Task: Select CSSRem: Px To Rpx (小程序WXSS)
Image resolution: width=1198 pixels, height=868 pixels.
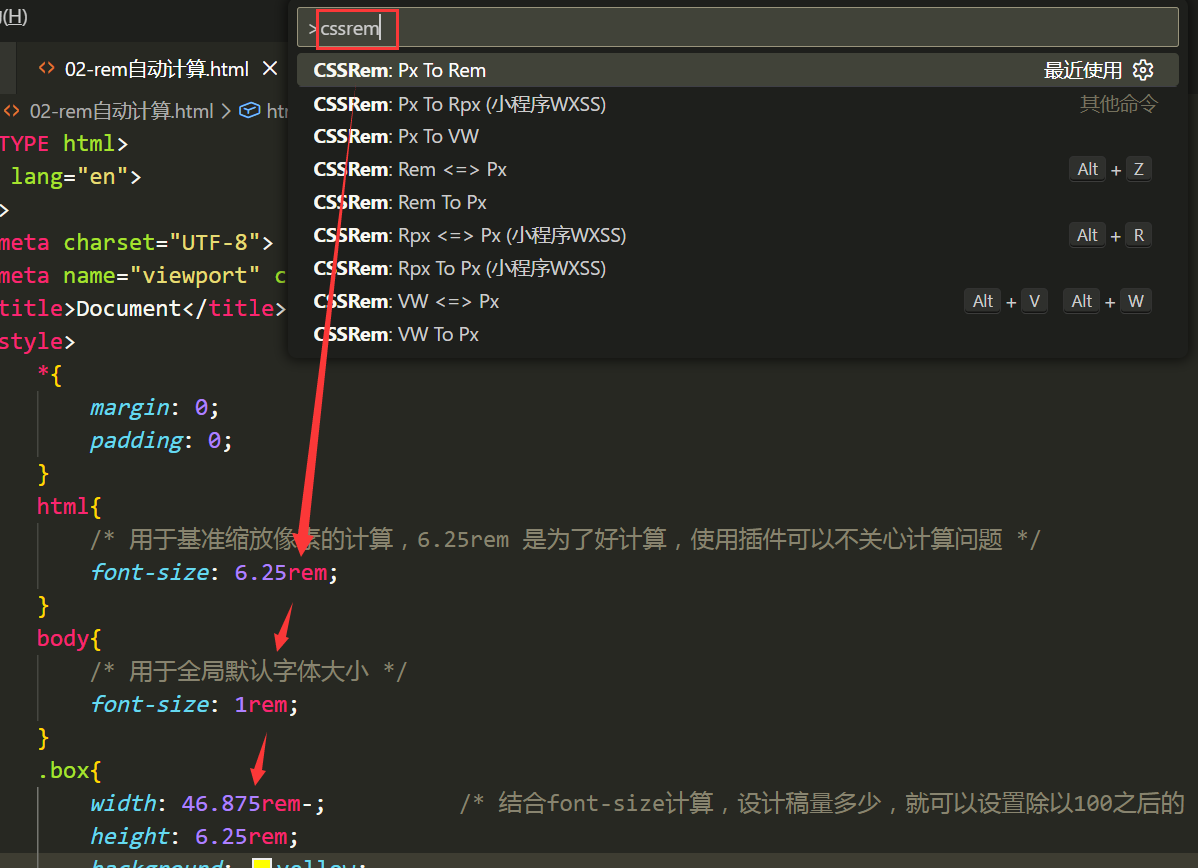Action: (x=460, y=104)
